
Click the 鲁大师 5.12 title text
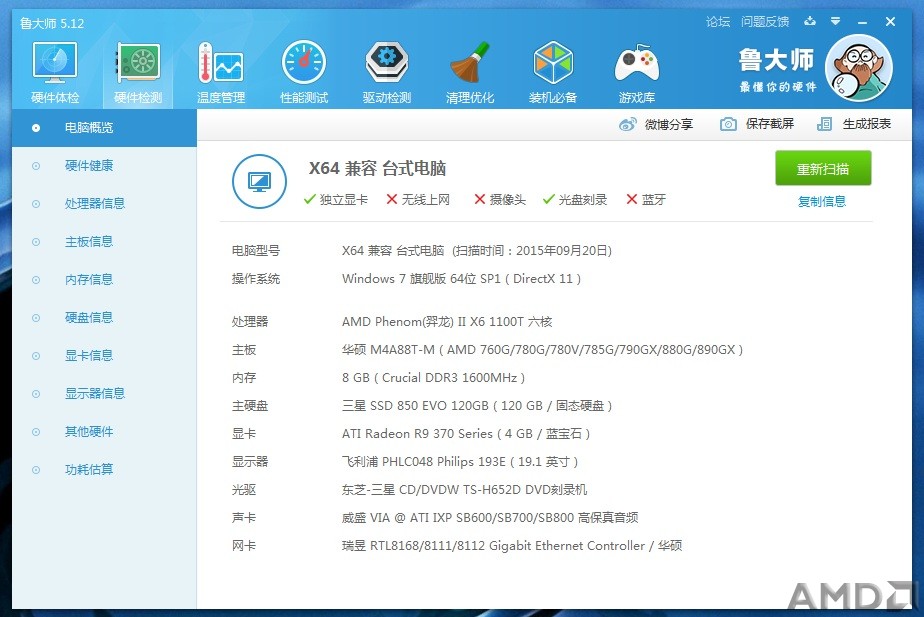(52, 24)
